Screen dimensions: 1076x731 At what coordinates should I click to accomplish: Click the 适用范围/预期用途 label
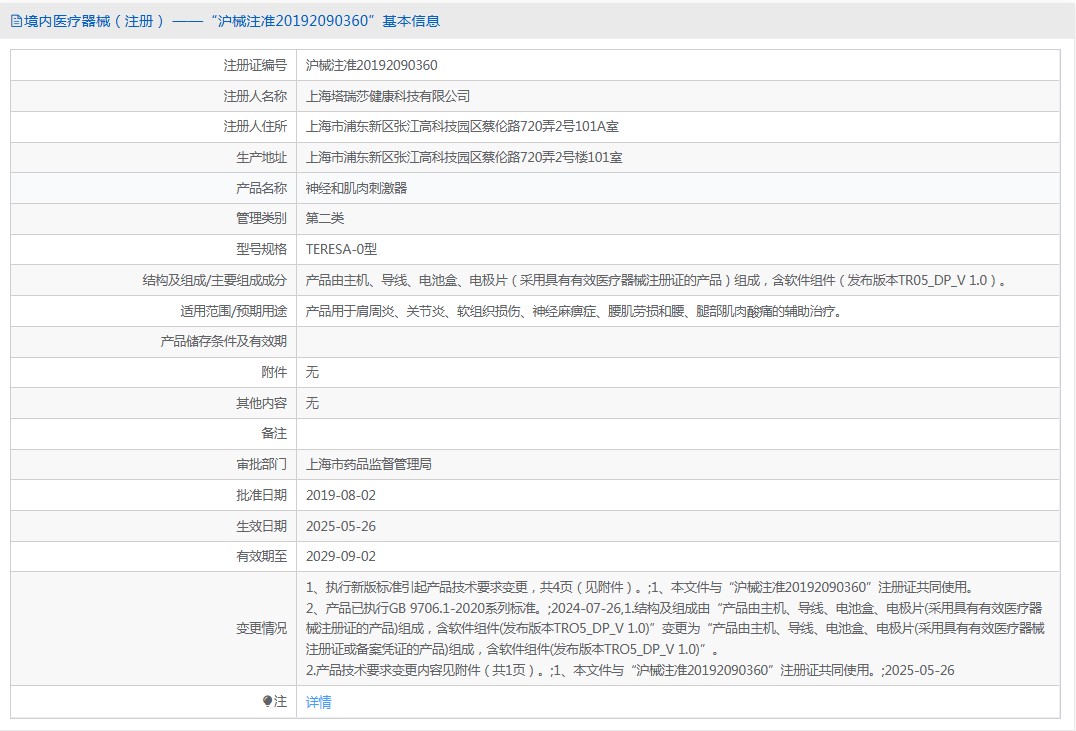tap(233, 311)
